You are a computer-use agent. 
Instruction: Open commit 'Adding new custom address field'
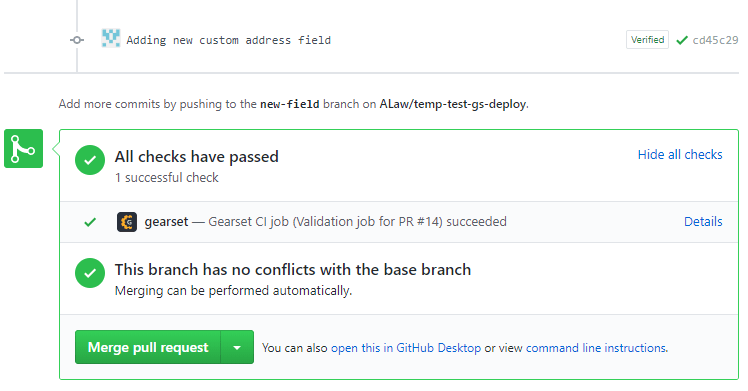[229, 40]
